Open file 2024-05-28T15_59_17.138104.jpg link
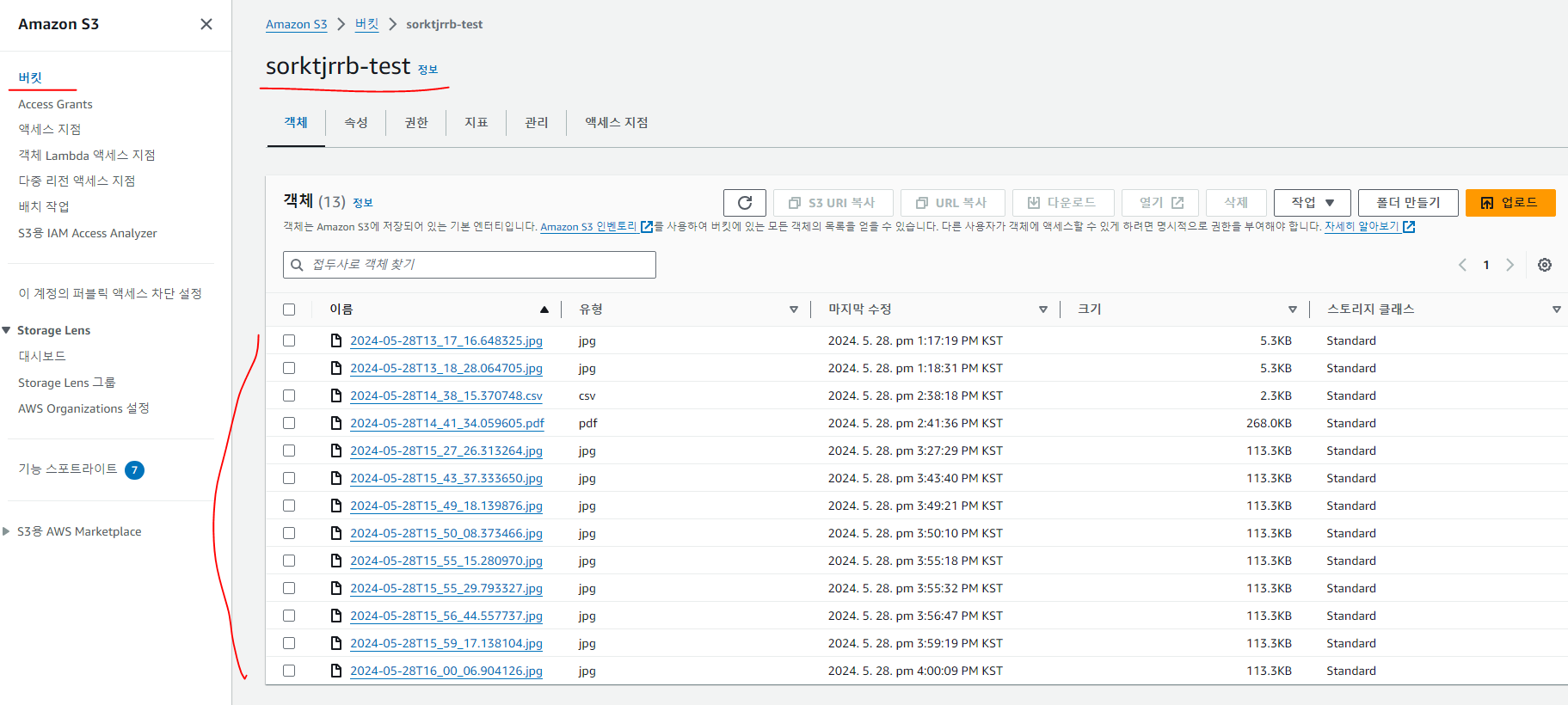Screen dimensions: 1568x705 446,643
